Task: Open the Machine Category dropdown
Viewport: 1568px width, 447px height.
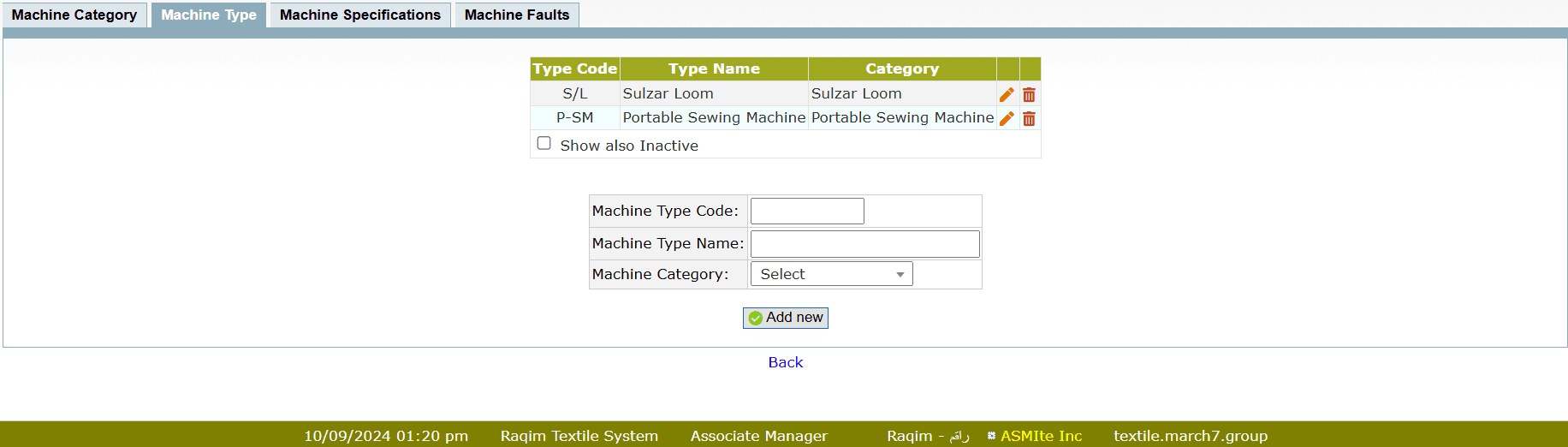Action: tap(830, 274)
